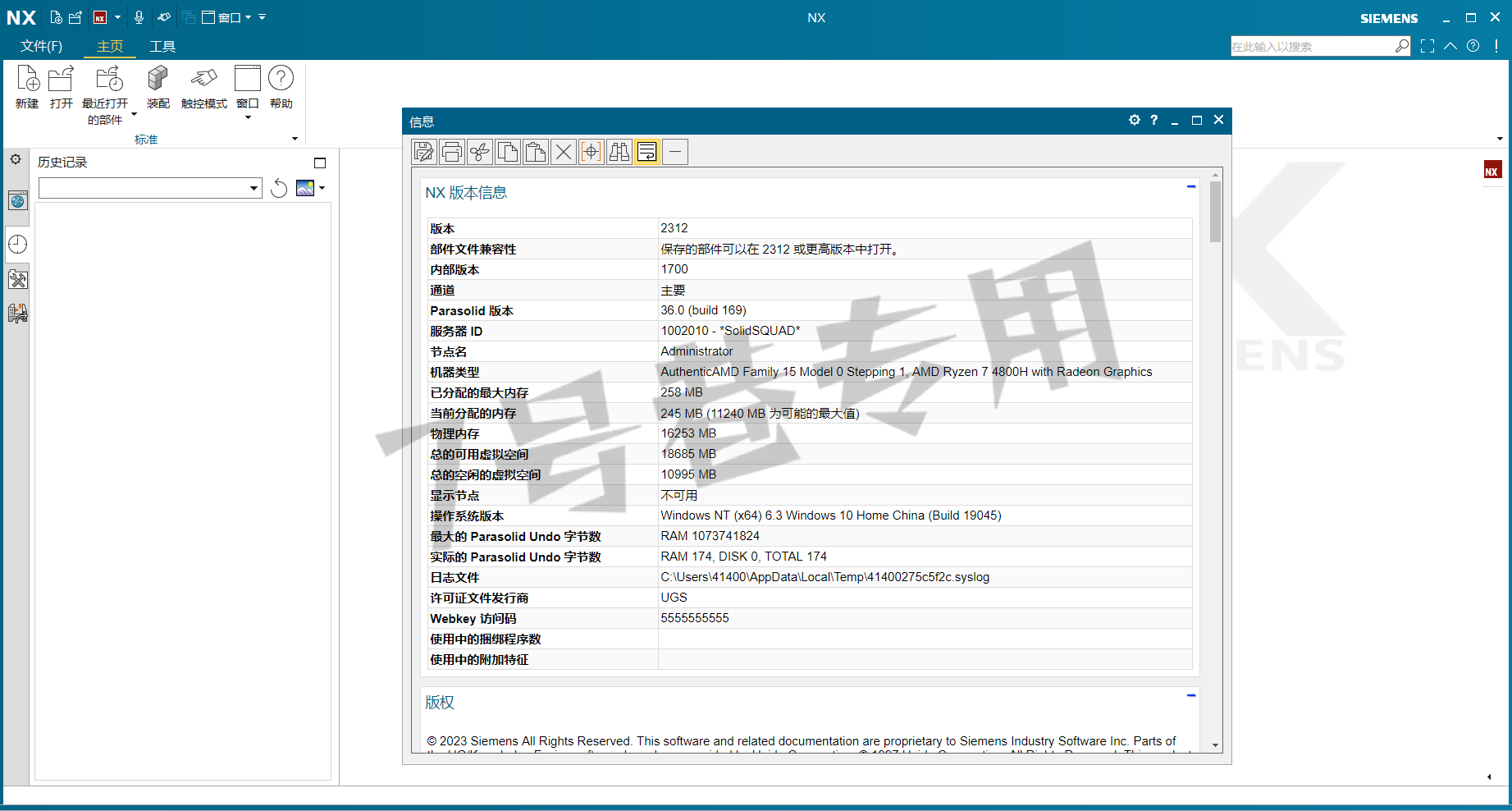Image resolution: width=1512 pixels, height=811 pixels.
Task: Click the history refresh circular arrow icon
Action: coord(279,188)
